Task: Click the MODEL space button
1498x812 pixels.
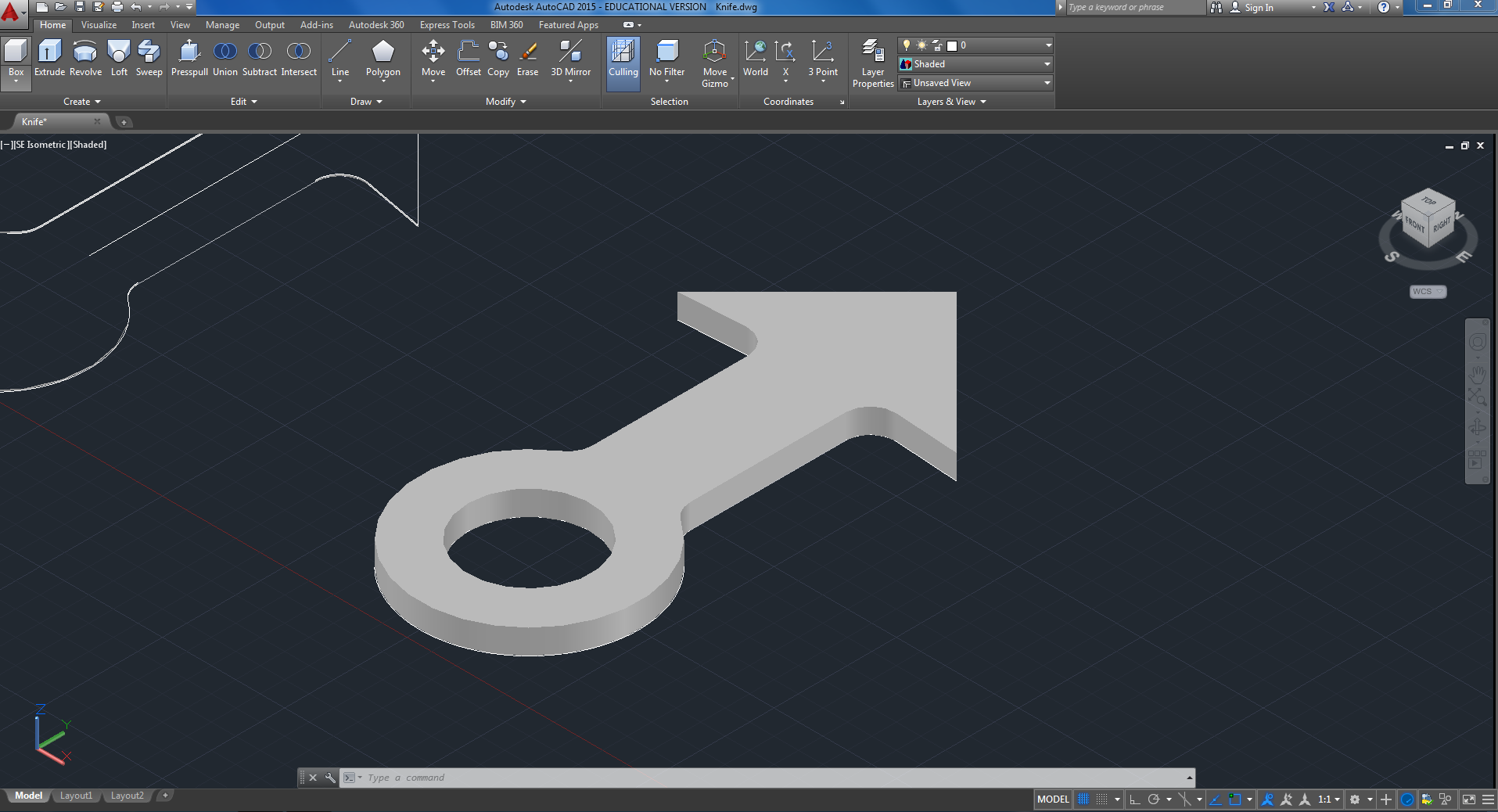Action: point(1053,799)
